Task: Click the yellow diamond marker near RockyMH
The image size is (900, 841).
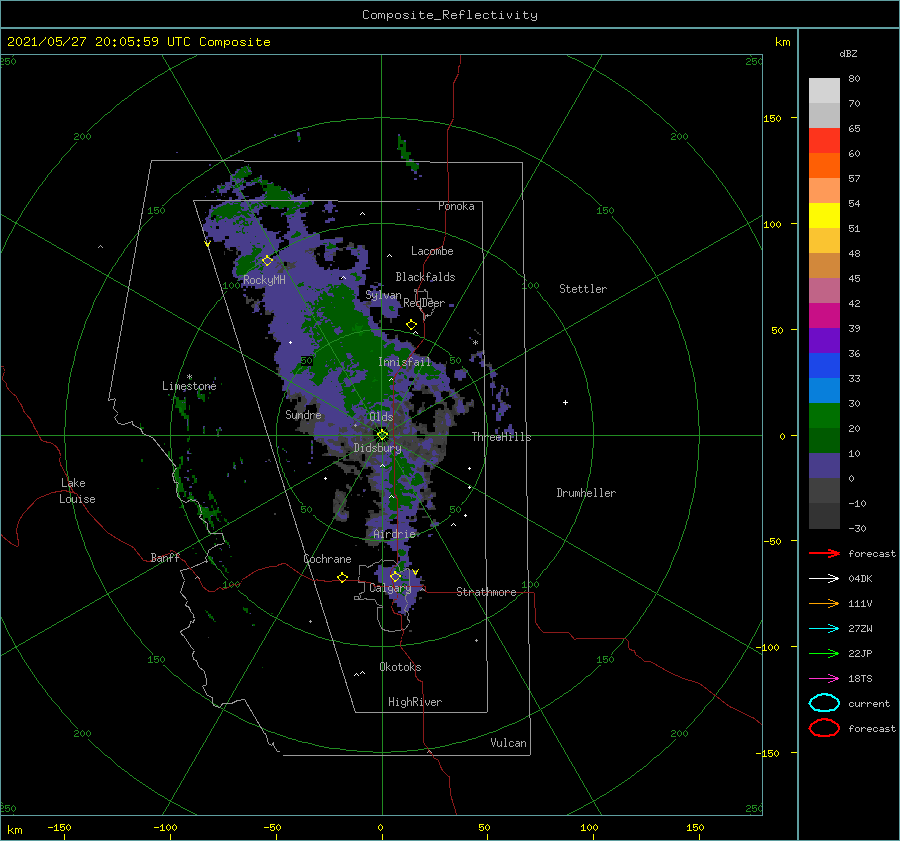Action: point(267,261)
